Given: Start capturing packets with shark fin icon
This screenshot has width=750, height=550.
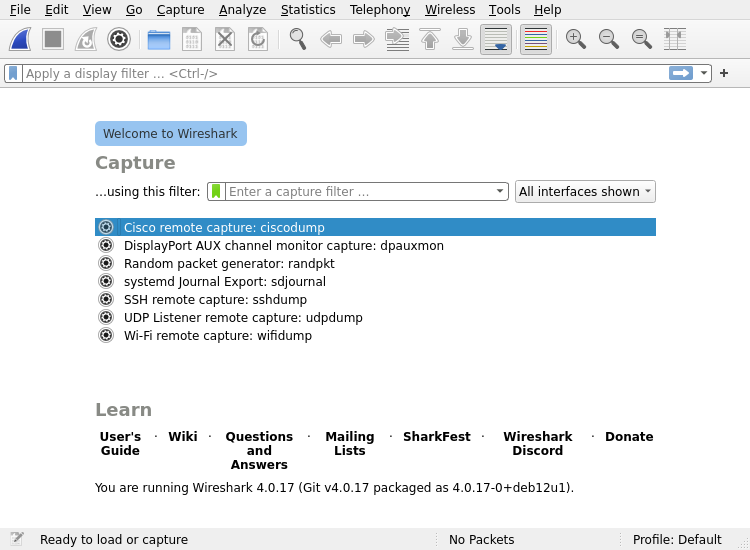Looking at the screenshot, I should (x=21, y=39).
